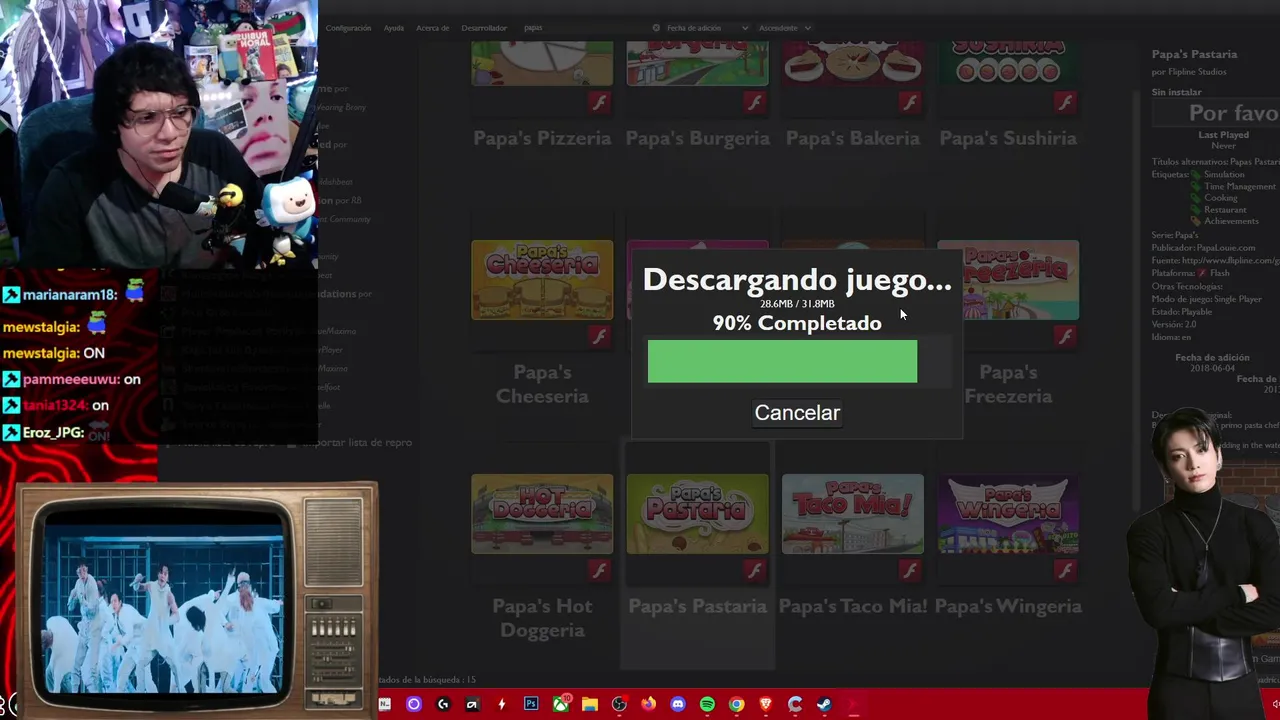Select the Papa's Hot Doggeria thumbnail
Image resolution: width=1280 pixels, height=720 pixels.
(x=542, y=514)
